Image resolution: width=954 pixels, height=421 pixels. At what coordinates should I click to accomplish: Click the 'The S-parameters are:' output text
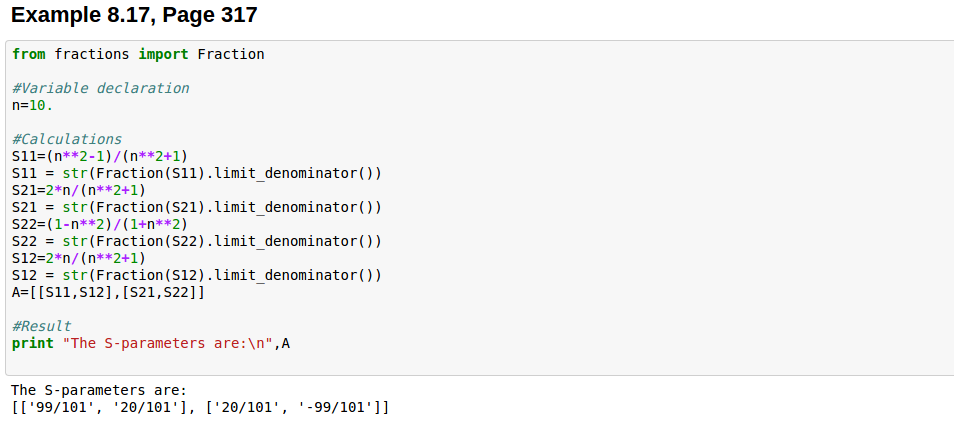click(x=99, y=390)
